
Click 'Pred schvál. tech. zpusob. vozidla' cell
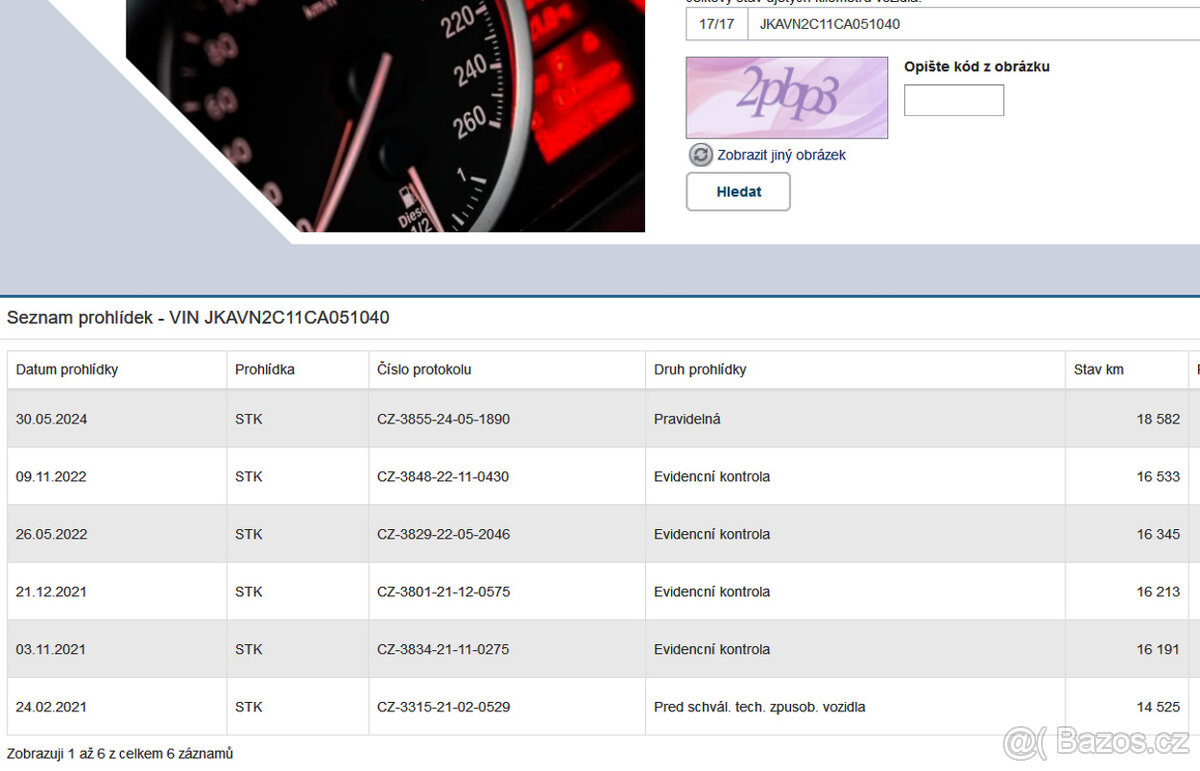pyautogui.click(x=759, y=707)
